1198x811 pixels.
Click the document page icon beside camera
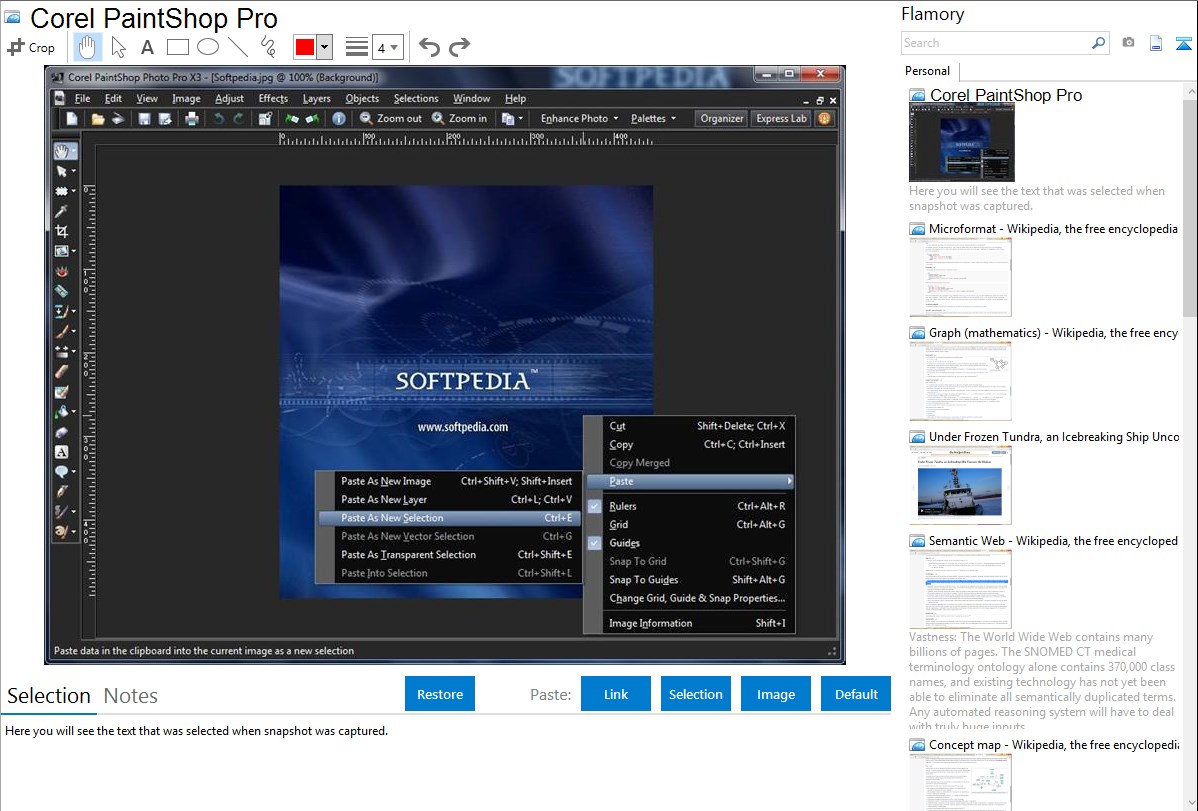pyautogui.click(x=1156, y=43)
